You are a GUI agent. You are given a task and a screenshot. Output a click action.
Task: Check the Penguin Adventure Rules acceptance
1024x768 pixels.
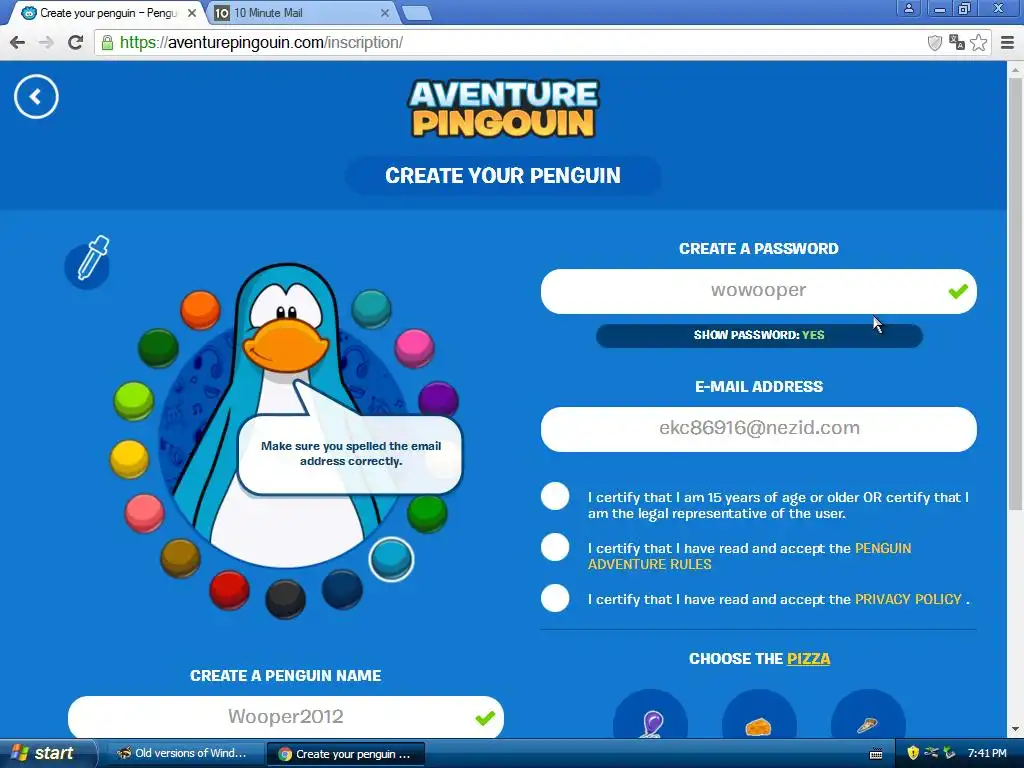[555, 547]
